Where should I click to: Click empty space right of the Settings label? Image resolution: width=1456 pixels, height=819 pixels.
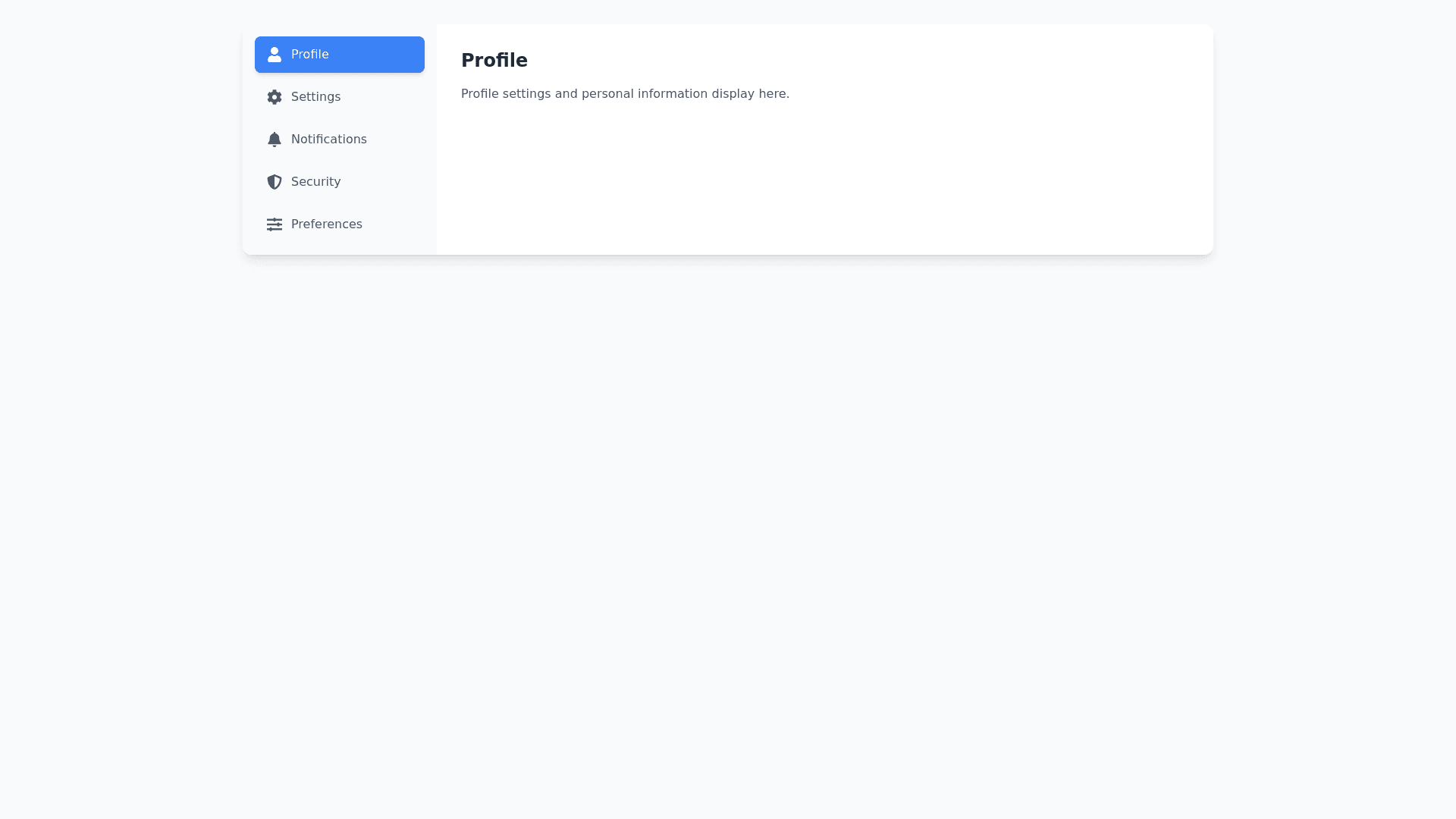click(387, 97)
